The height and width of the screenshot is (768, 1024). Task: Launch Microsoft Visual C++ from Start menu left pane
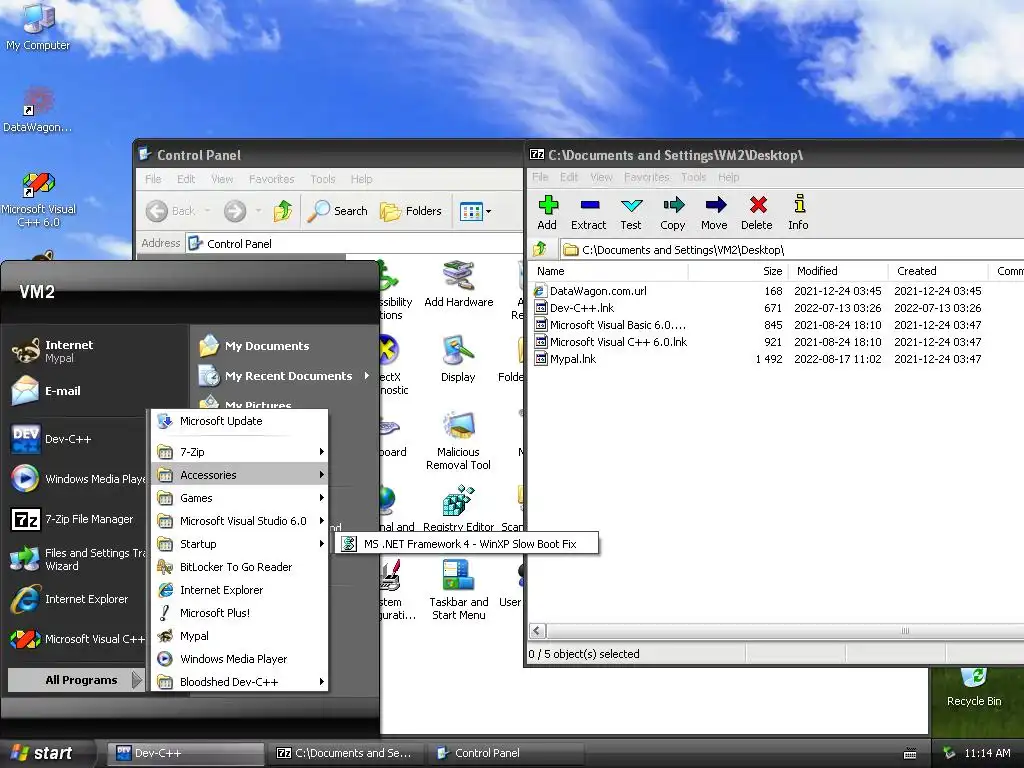point(78,639)
